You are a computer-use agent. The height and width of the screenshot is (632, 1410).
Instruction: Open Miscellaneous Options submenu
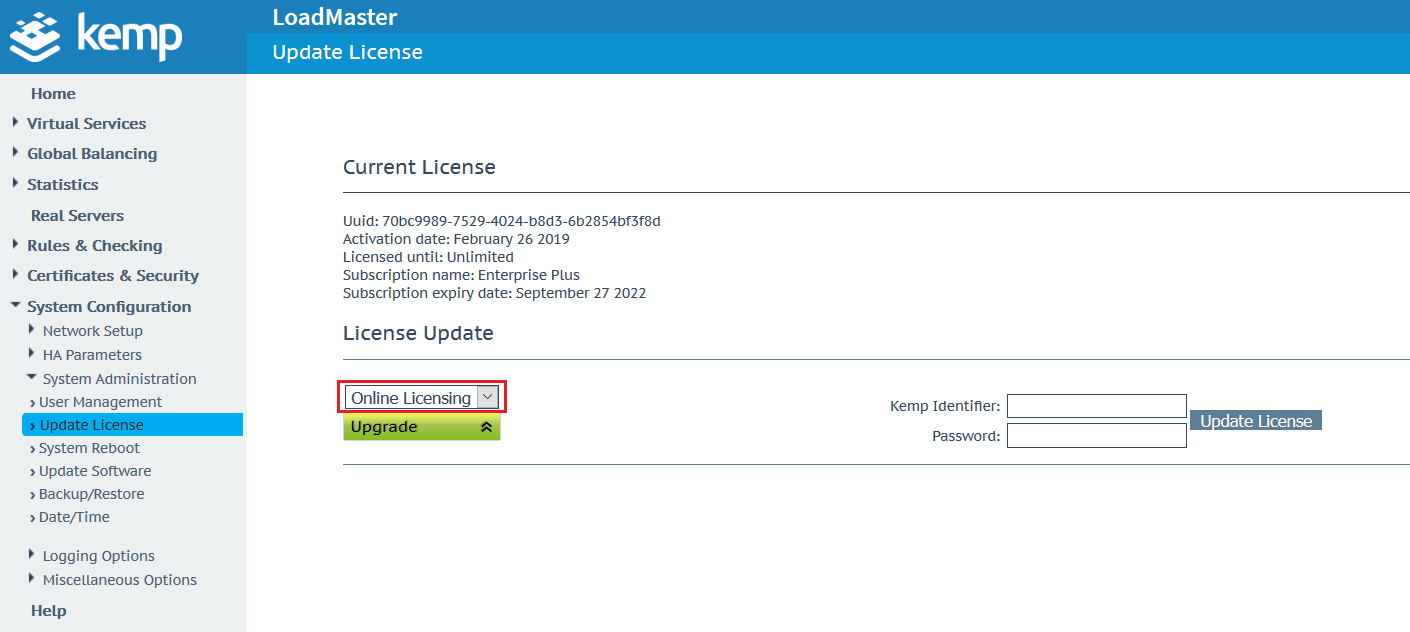[120, 580]
